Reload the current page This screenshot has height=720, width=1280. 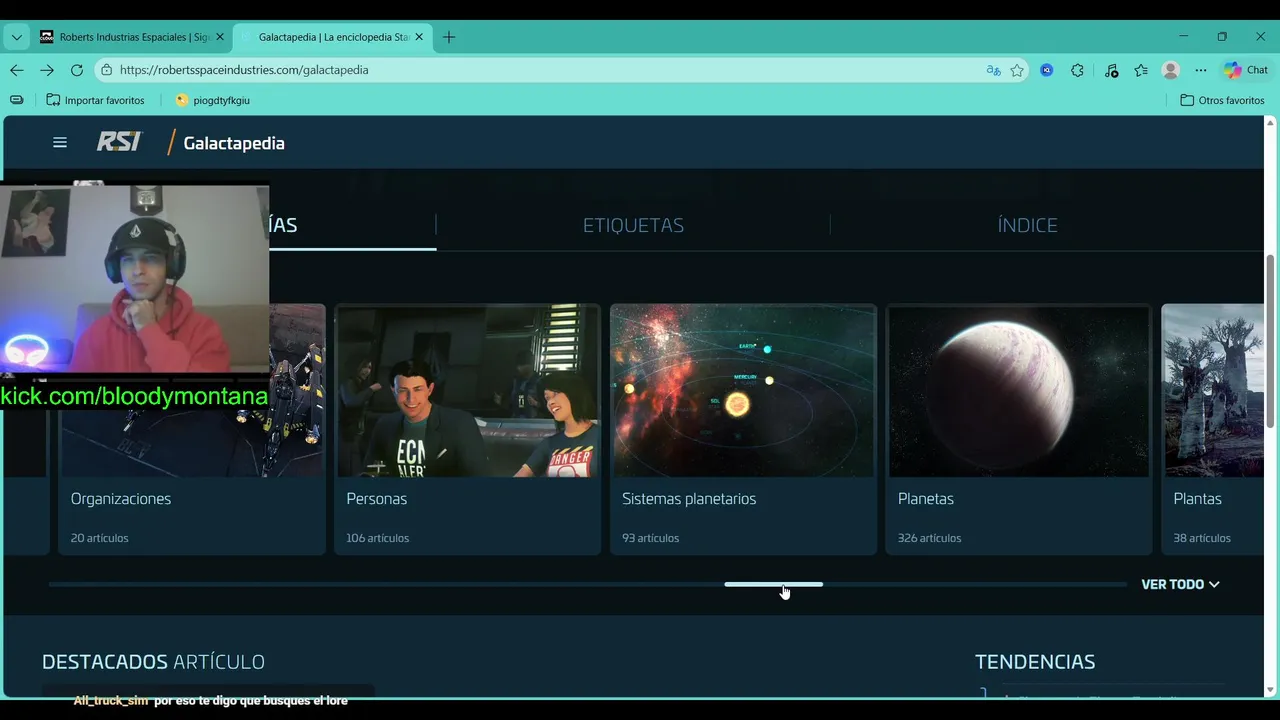(x=76, y=70)
